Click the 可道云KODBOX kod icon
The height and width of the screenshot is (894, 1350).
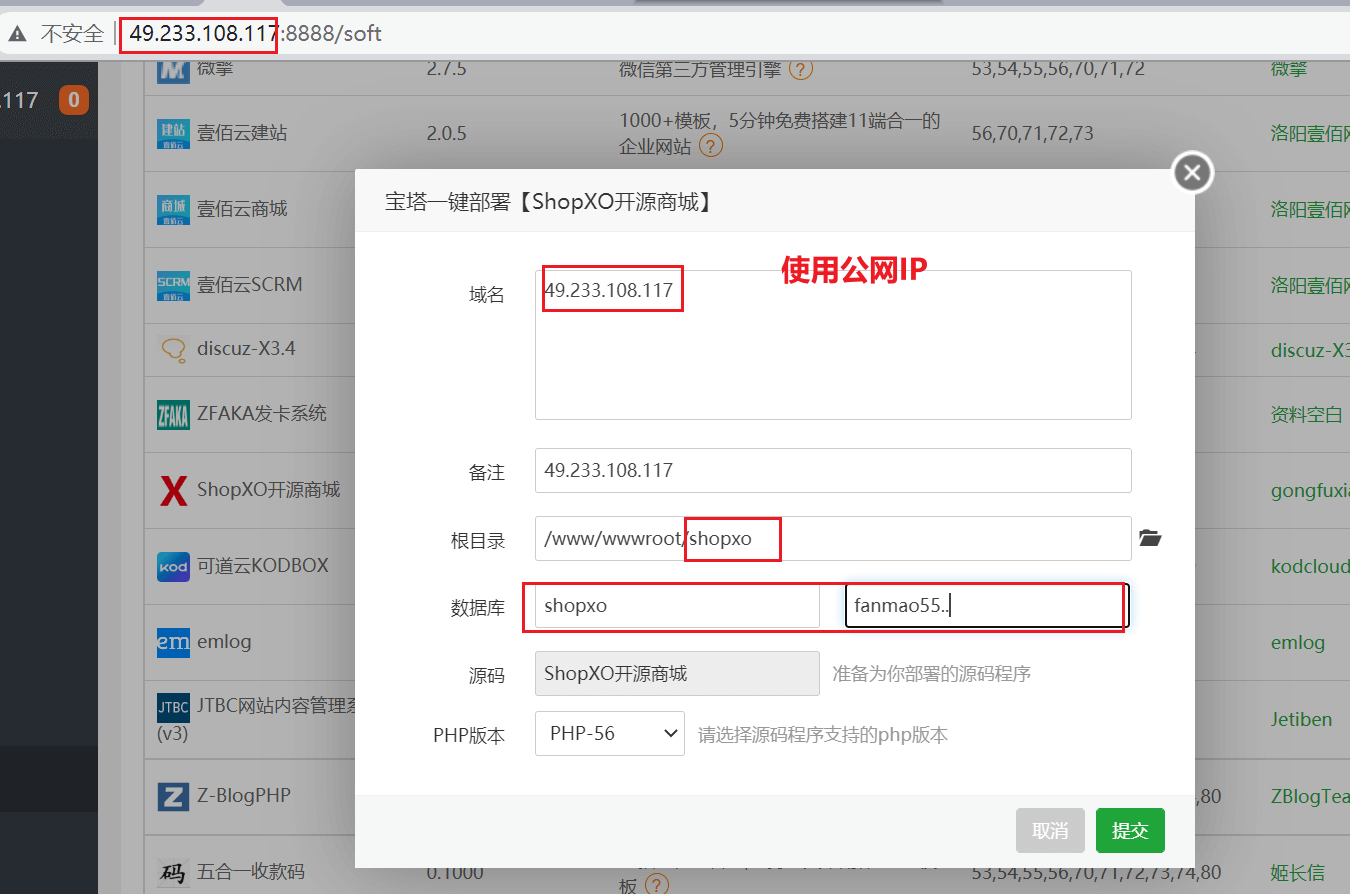click(x=173, y=566)
